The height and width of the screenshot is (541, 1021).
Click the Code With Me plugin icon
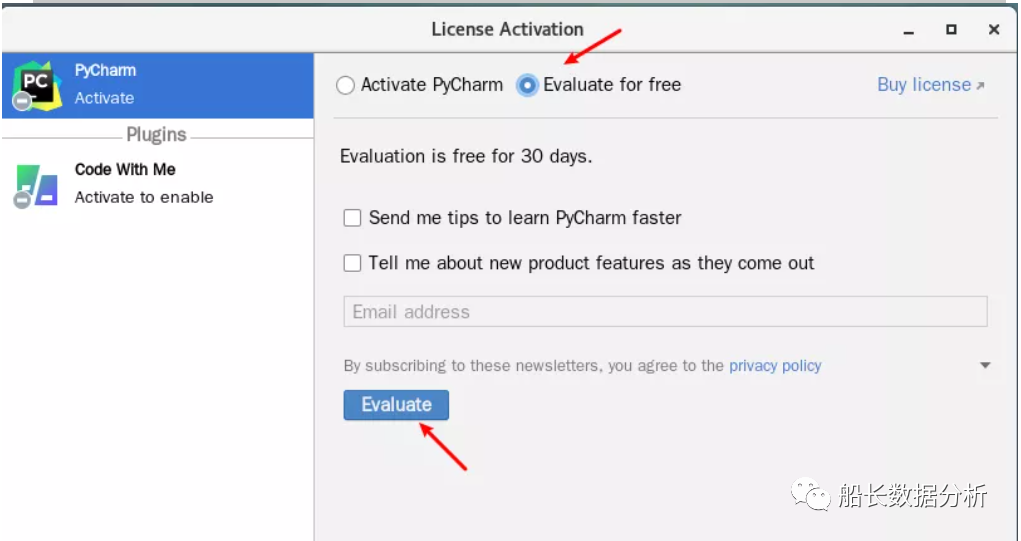[36, 186]
